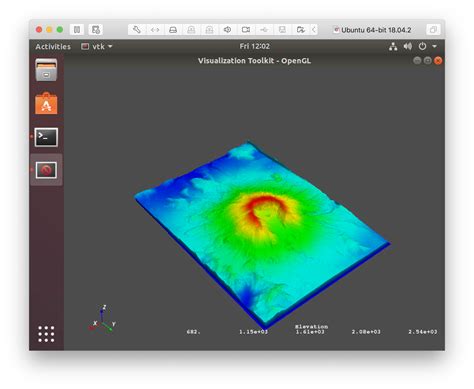Viewport: 474px width, 389px height.
Task: Open the Fri 12:02 clock calendar
Action: [255, 46]
